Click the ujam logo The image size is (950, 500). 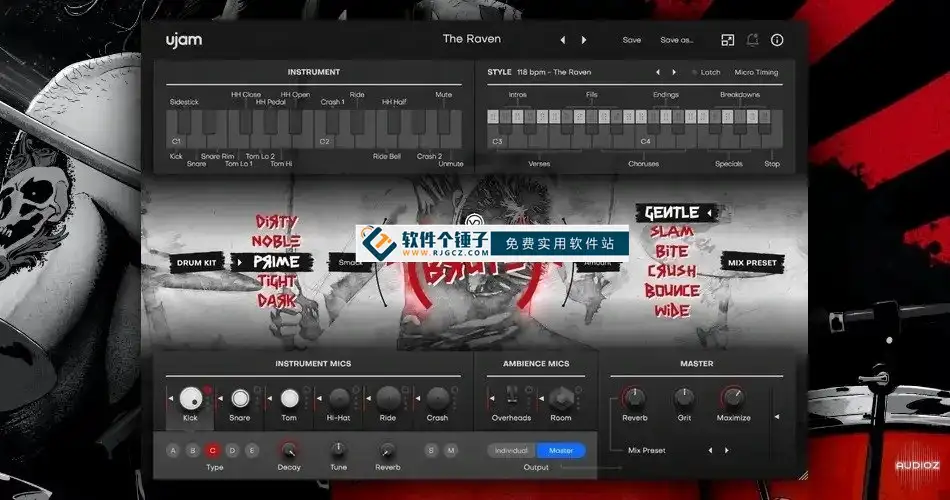click(x=184, y=40)
